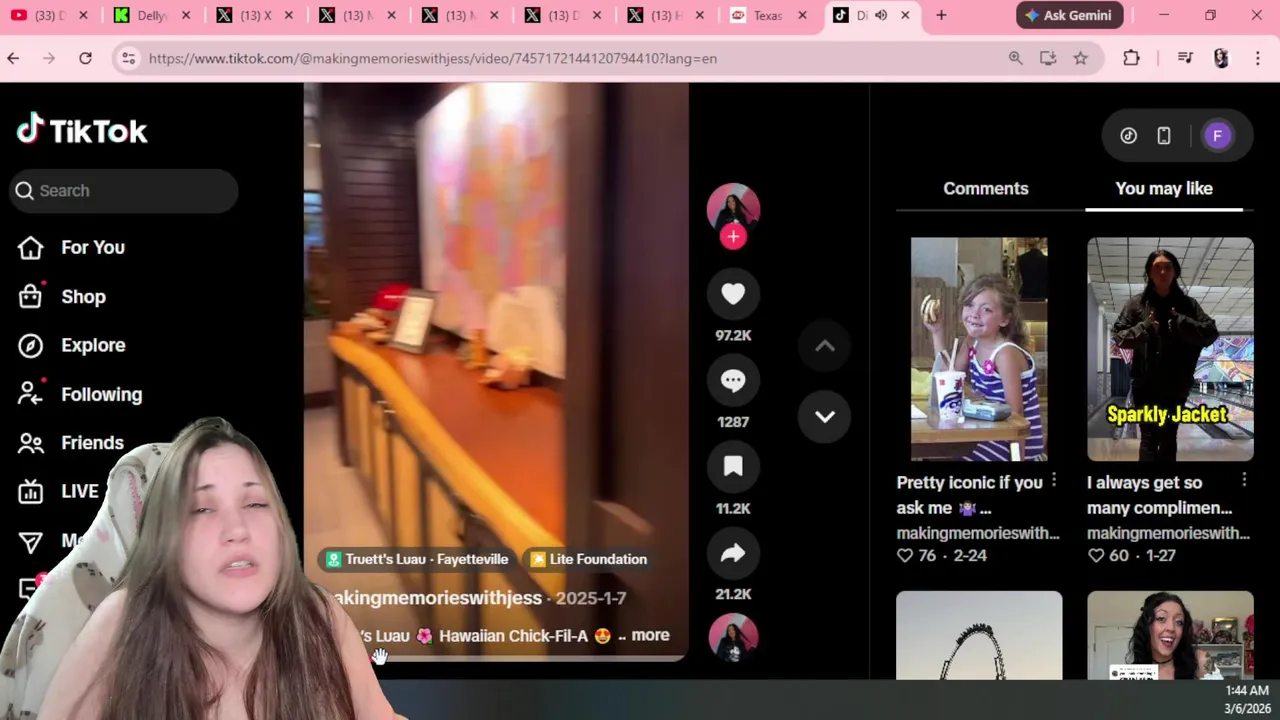Open comments via speech bubble icon

click(x=733, y=380)
